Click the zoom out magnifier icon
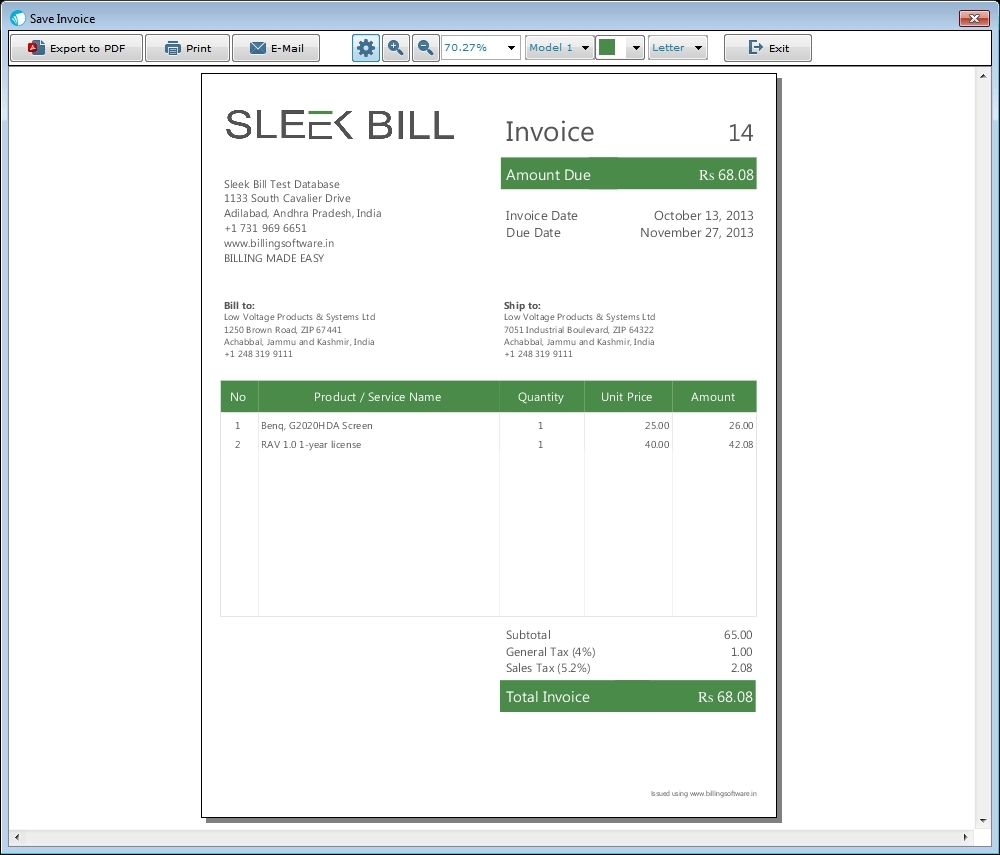 point(425,48)
